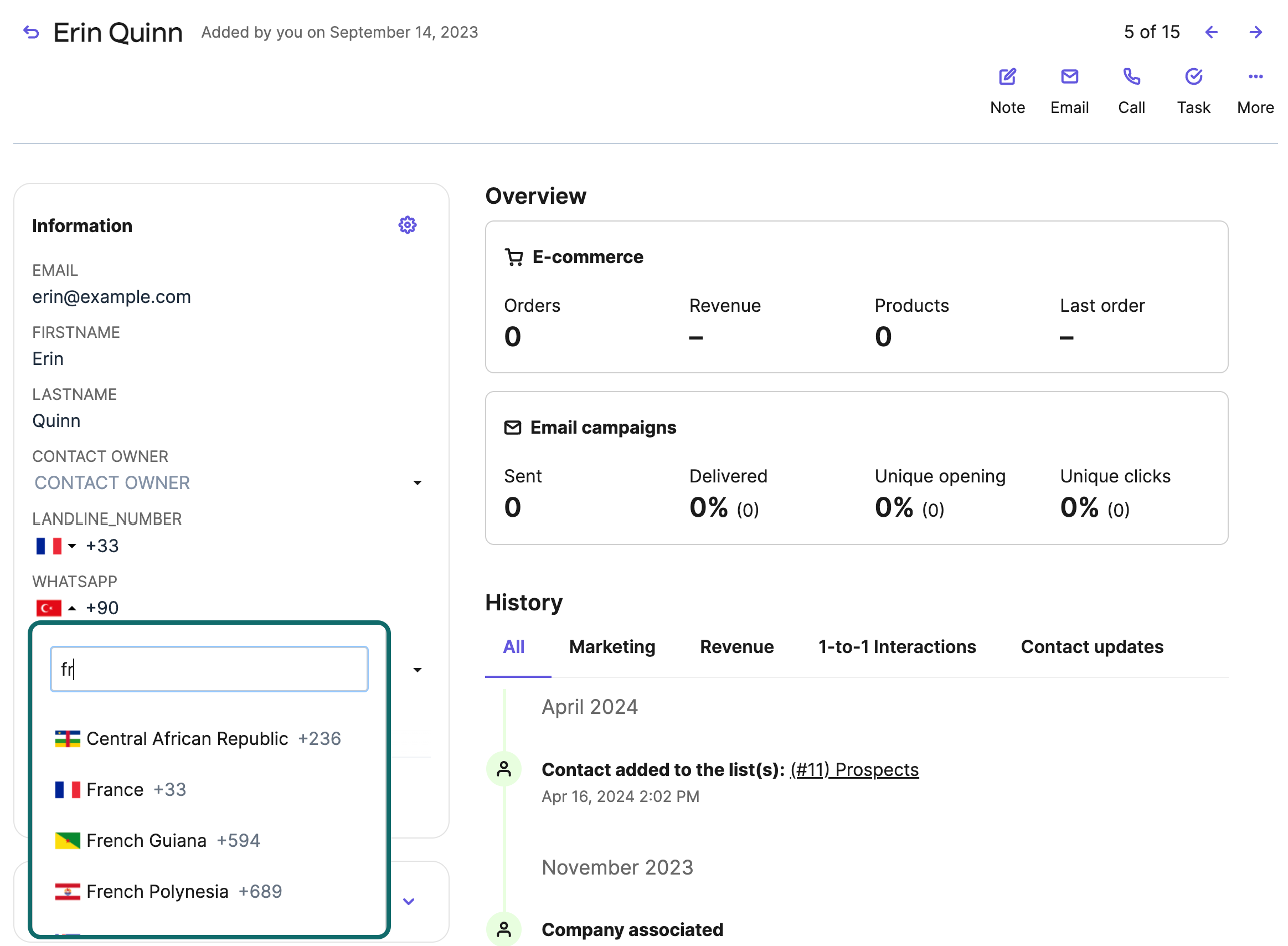Viewport: 1288px width, 946px height.
Task: Click the back arrow beside Erin Quinn
Action: pyautogui.click(x=31, y=33)
